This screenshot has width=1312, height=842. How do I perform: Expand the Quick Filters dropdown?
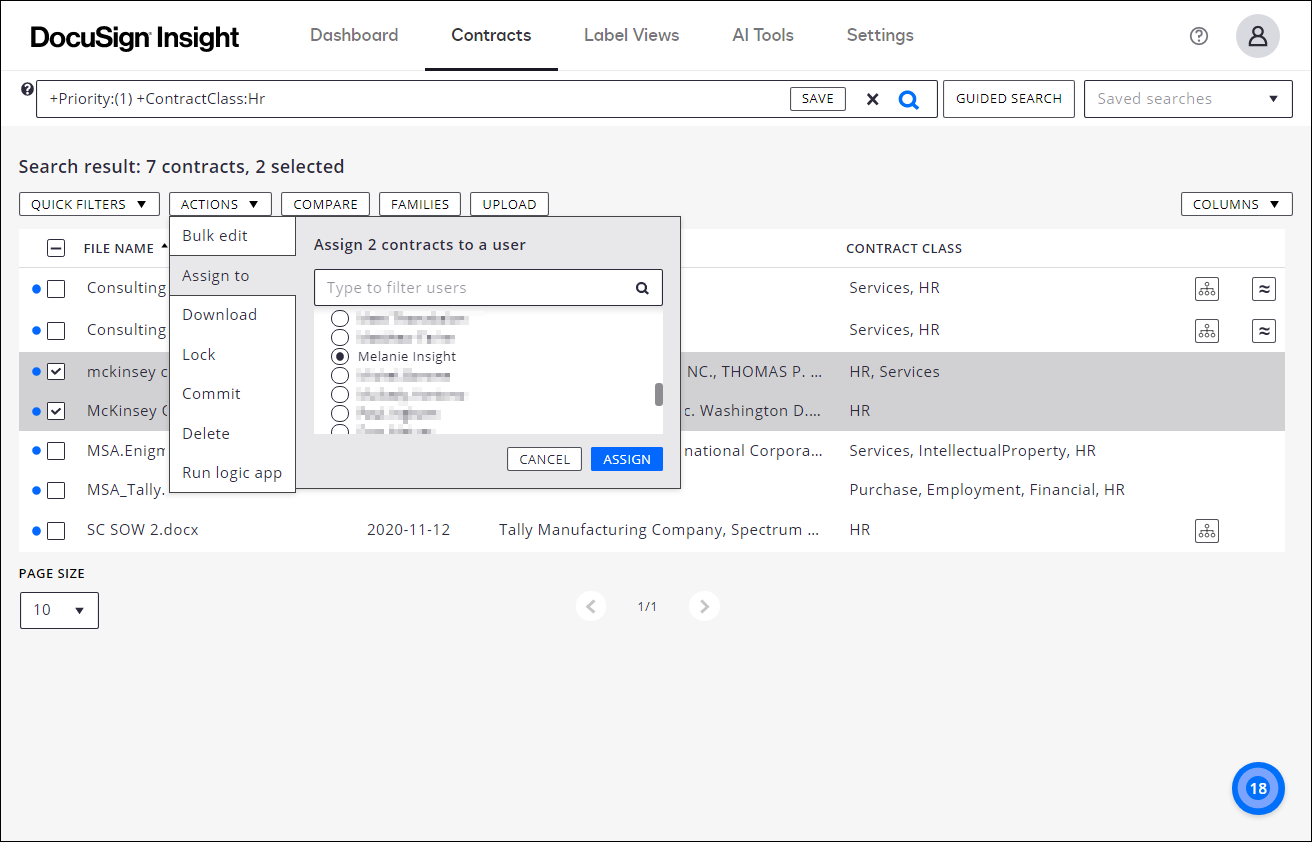(89, 203)
